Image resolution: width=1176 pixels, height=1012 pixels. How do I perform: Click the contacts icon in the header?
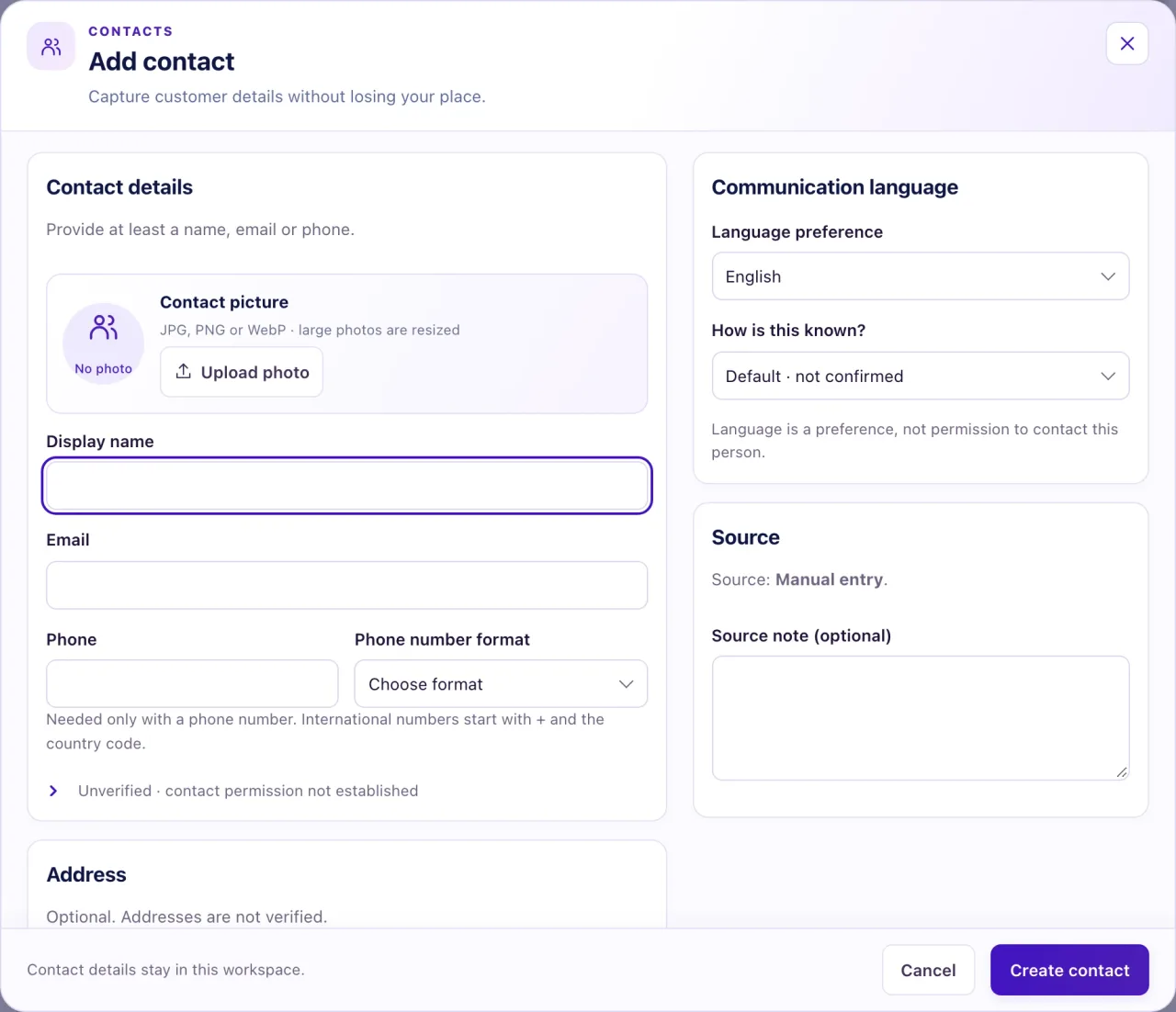point(51,46)
